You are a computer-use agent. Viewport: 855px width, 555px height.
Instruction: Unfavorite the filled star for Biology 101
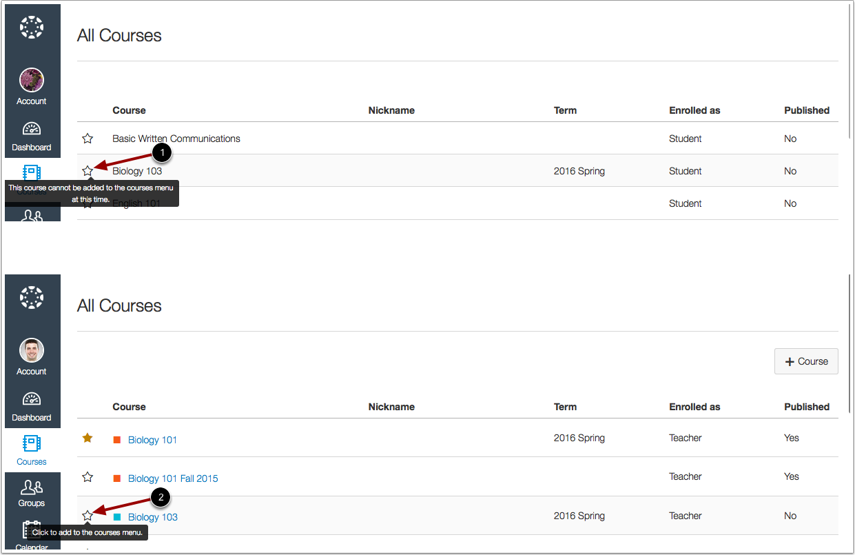[87, 438]
